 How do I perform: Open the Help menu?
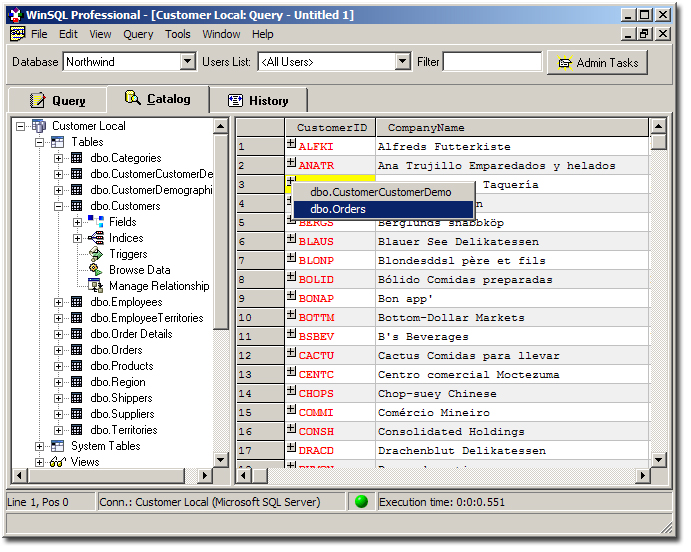(x=263, y=34)
